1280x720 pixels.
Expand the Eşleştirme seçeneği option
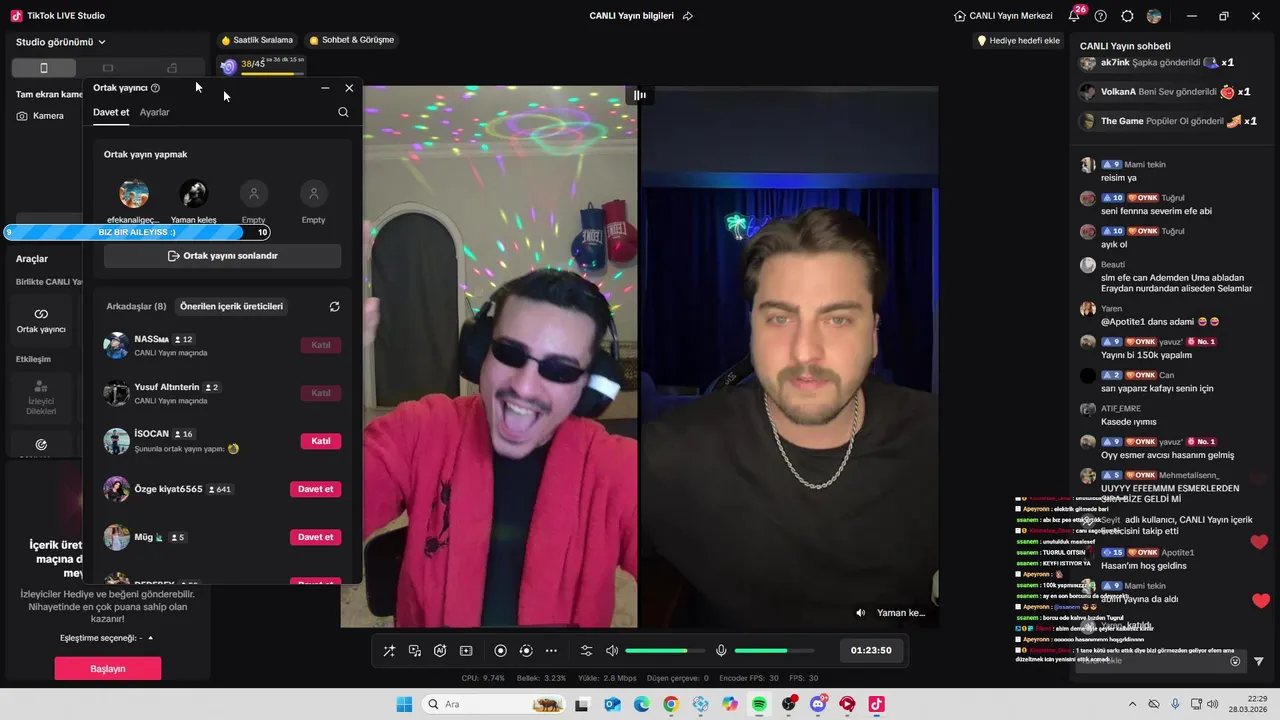point(107,638)
